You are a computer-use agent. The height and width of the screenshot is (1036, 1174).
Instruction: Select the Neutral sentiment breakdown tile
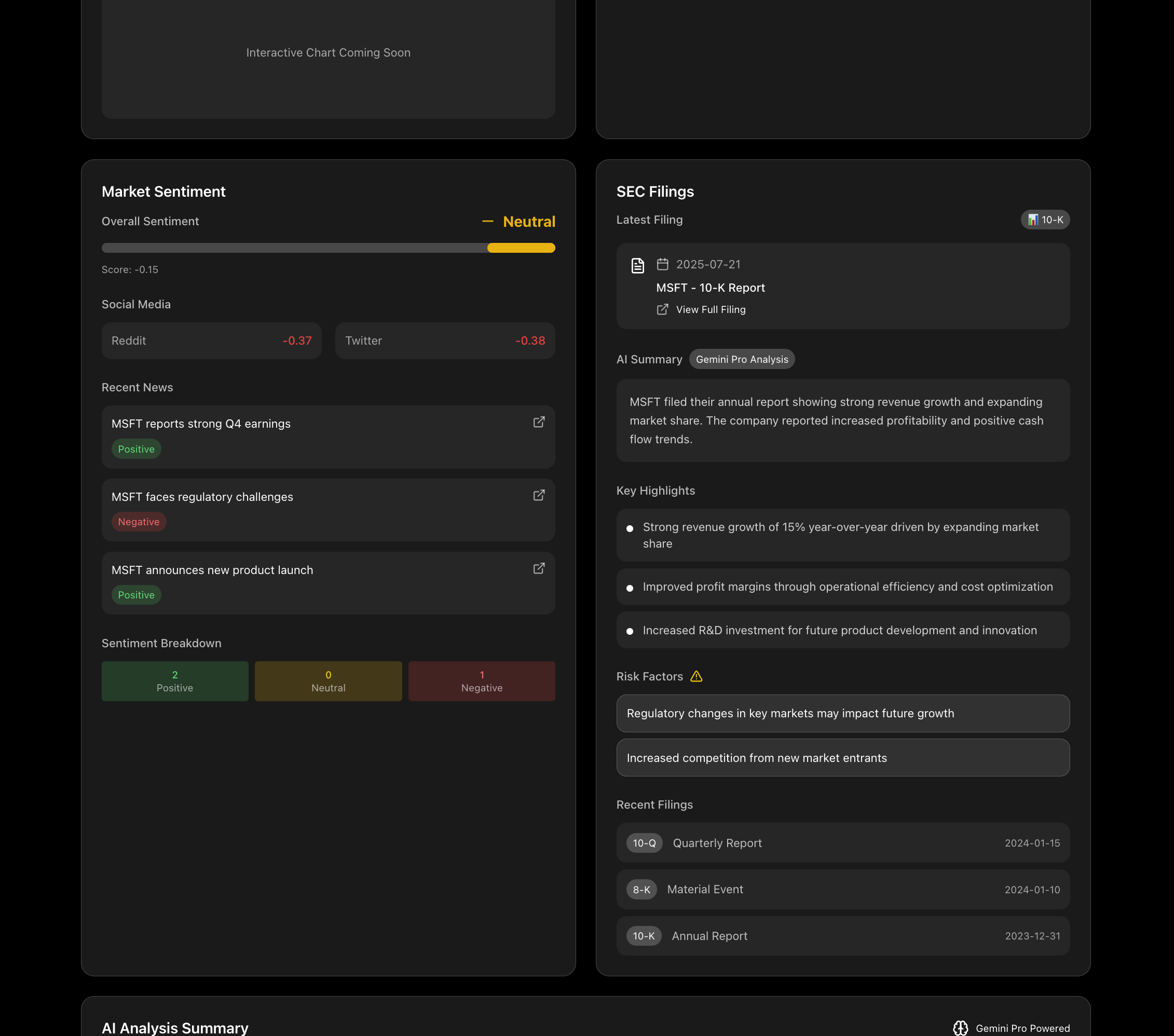pyautogui.click(x=328, y=681)
